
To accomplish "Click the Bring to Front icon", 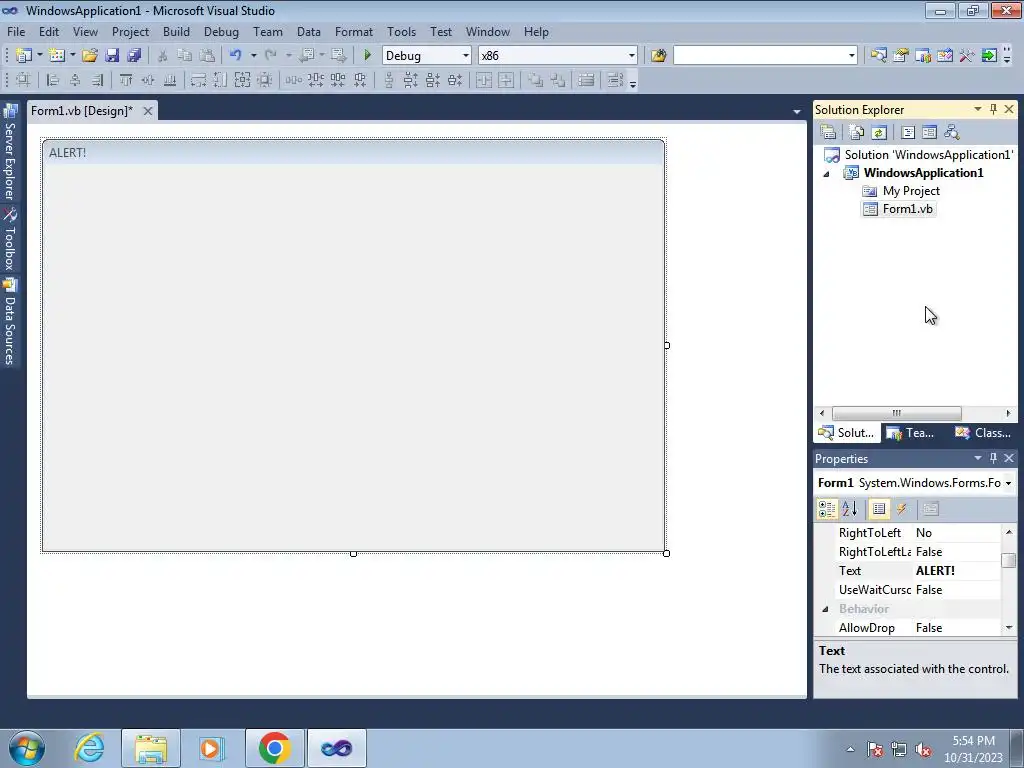I will pyautogui.click(x=536, y=80).
